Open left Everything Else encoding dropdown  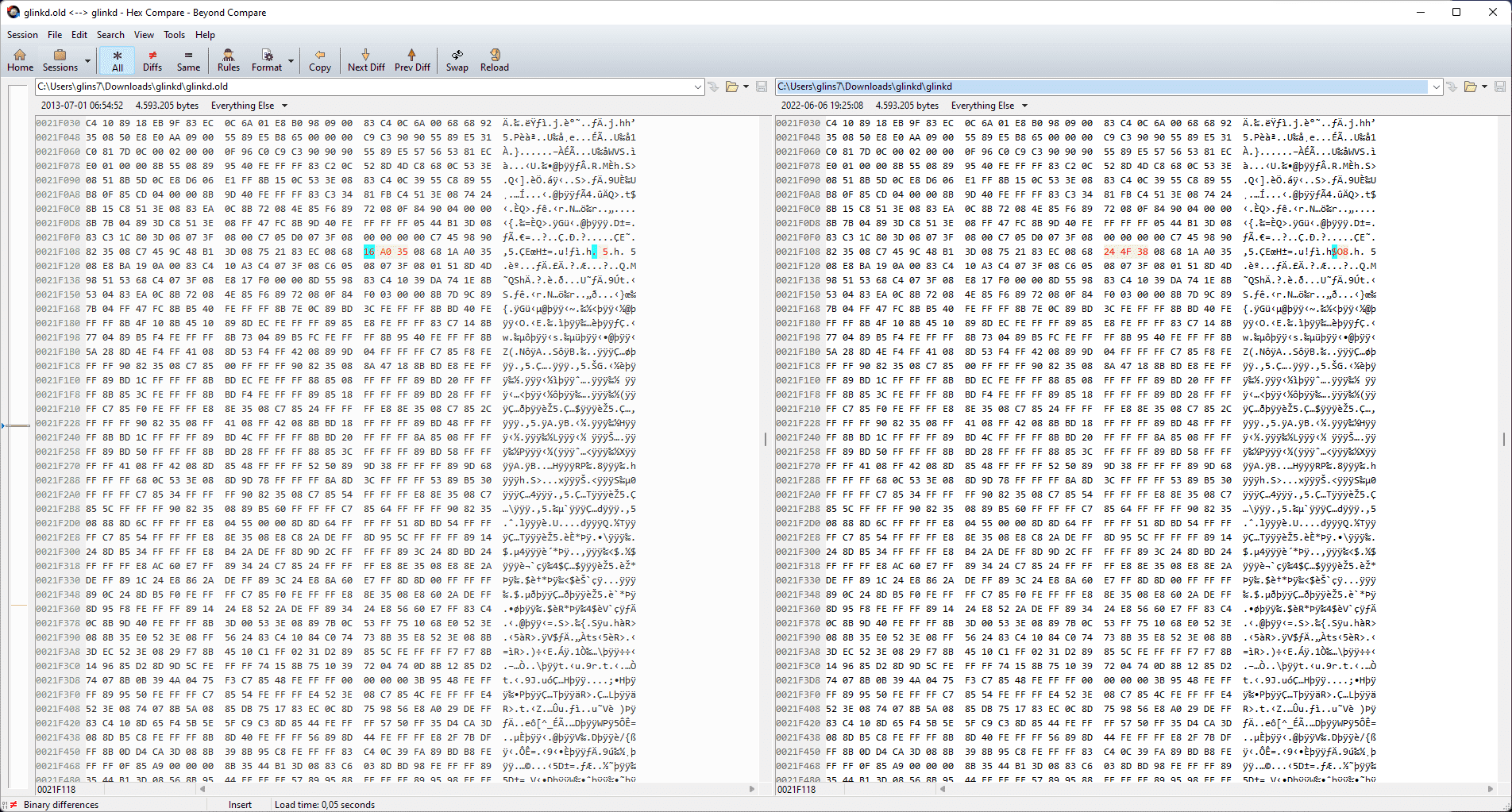click(249, 106)
